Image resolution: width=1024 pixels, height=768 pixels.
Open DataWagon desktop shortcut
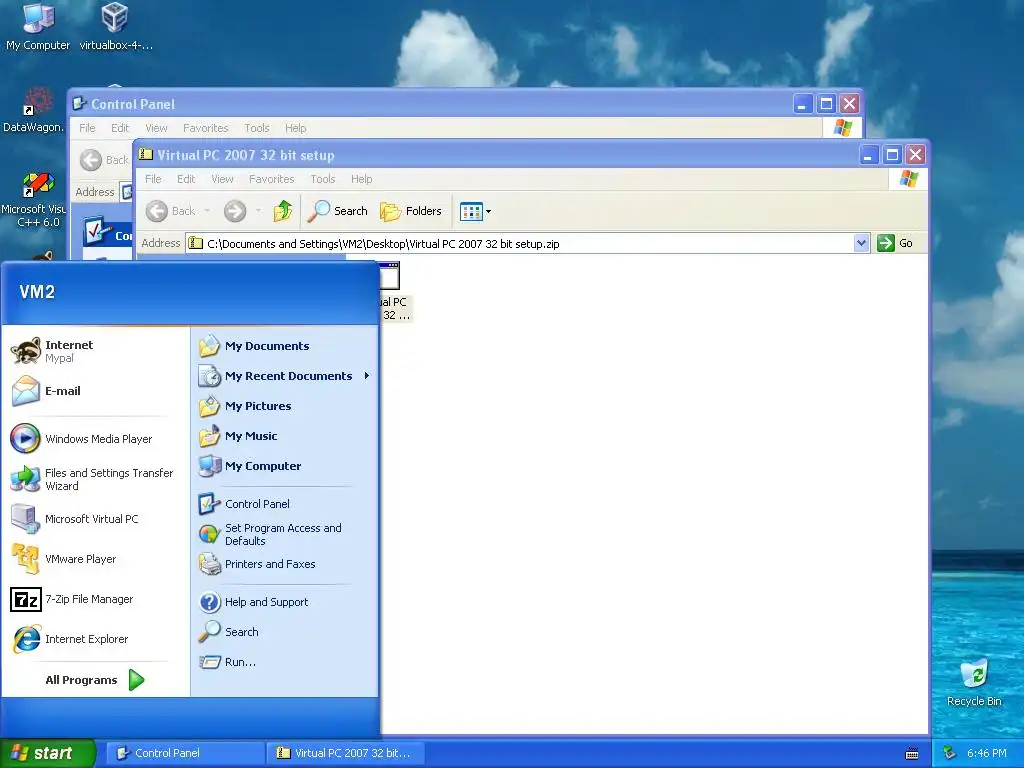coord(33,111)
